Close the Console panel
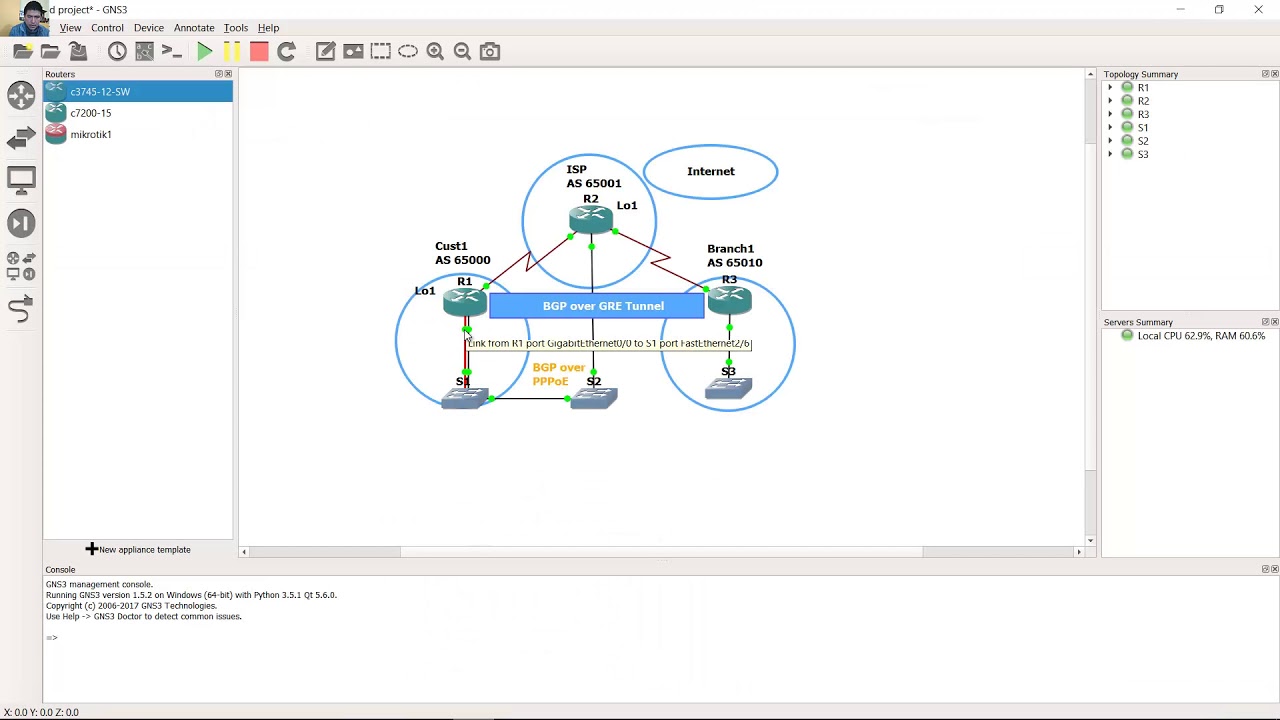Screen dimensions: 1280x720 click(x=1274, y=569)
